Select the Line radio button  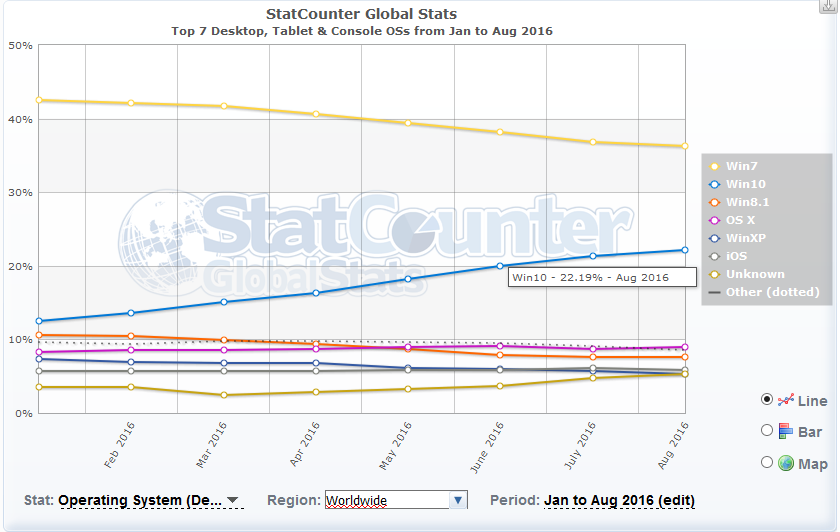pyautogui.click(x=767, y=398)
